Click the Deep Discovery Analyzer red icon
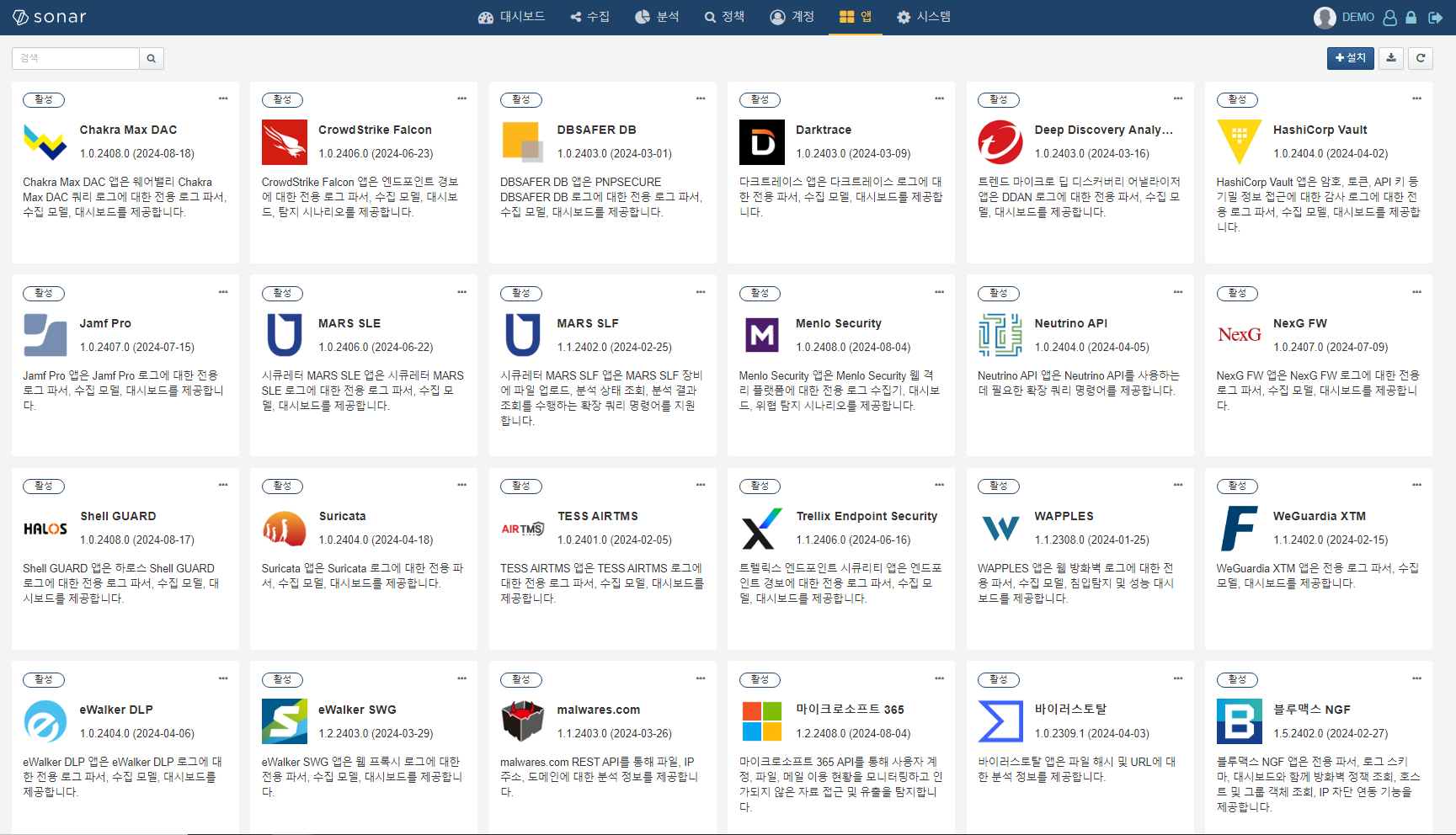This screenshot has width=1456, height=835. [1000, 142]
